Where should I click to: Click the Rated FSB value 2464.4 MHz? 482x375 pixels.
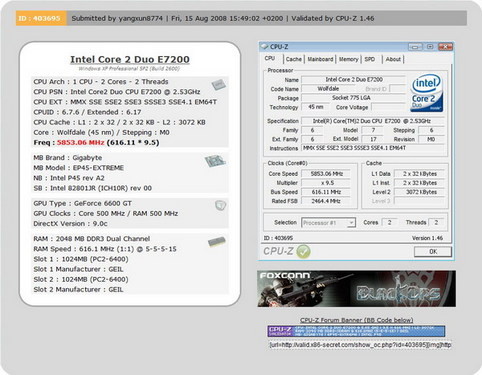tap(326, 201)
